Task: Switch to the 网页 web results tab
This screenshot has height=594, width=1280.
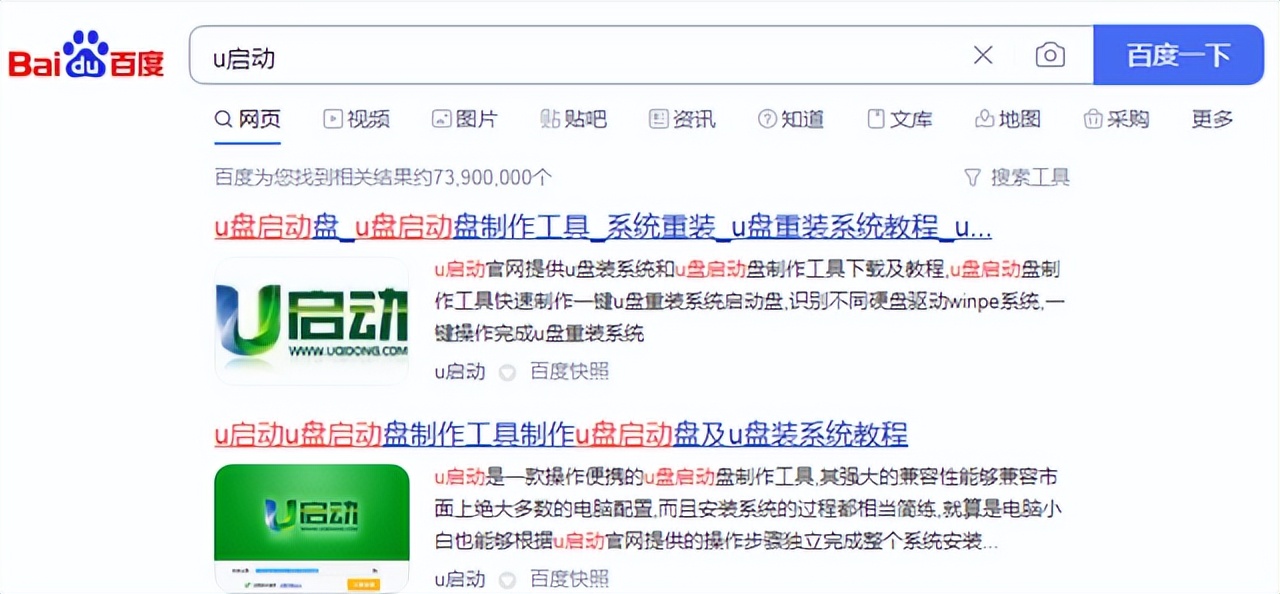Action: pyautogui.click(x=247, y=118)
